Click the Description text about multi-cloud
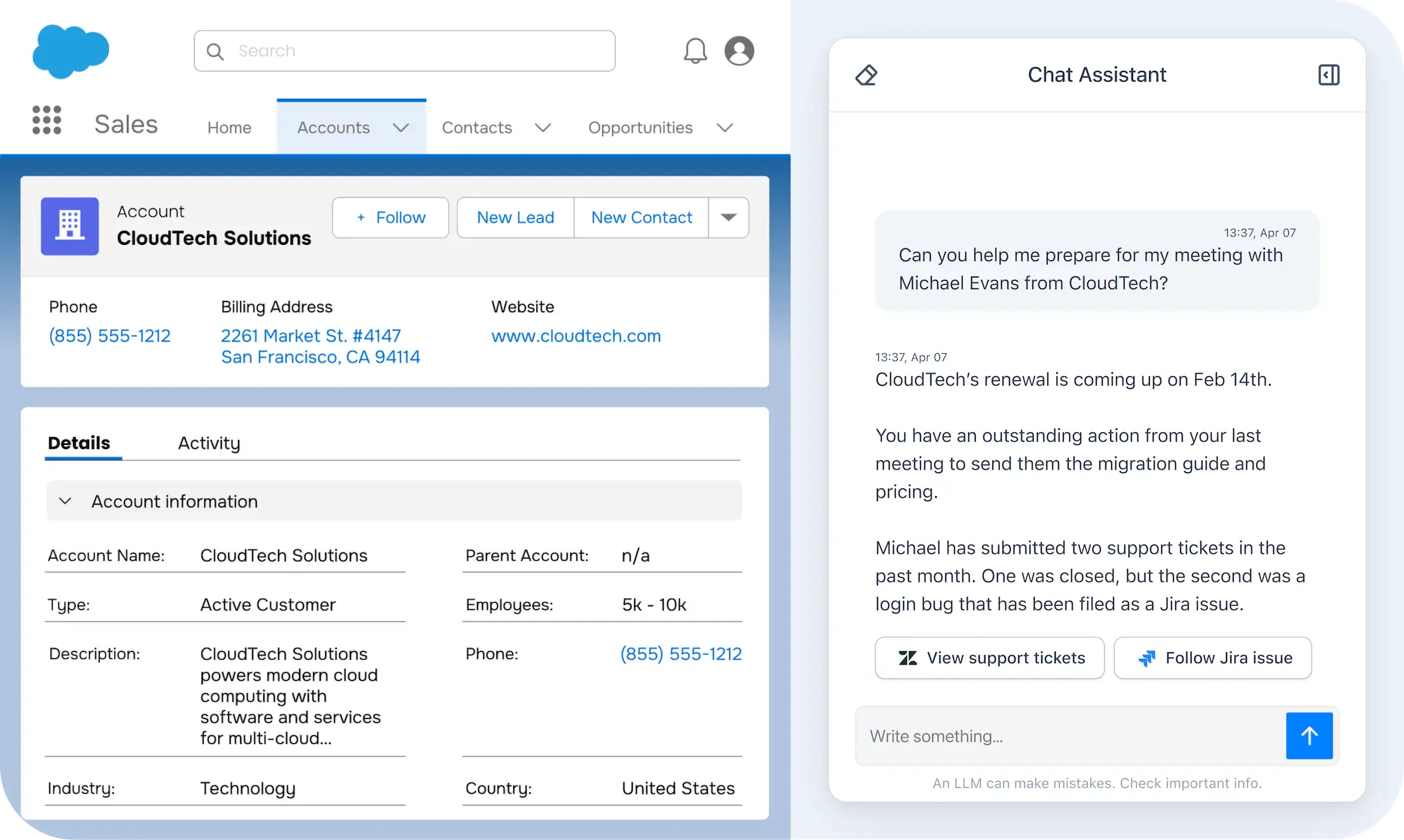 point(291,696)
